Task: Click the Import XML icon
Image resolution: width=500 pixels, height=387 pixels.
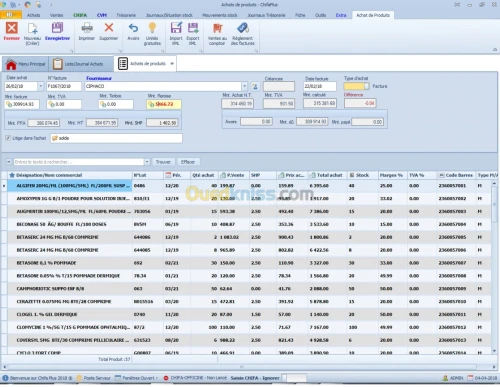Action: pos(176,28)
